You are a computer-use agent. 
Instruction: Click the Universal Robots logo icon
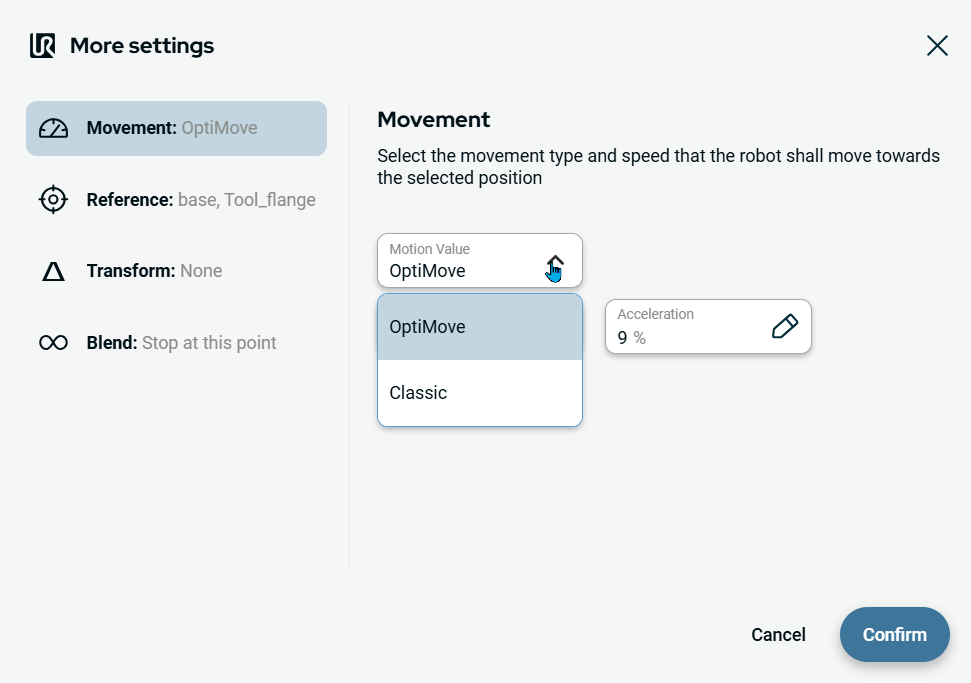click(x=42, y=46)
